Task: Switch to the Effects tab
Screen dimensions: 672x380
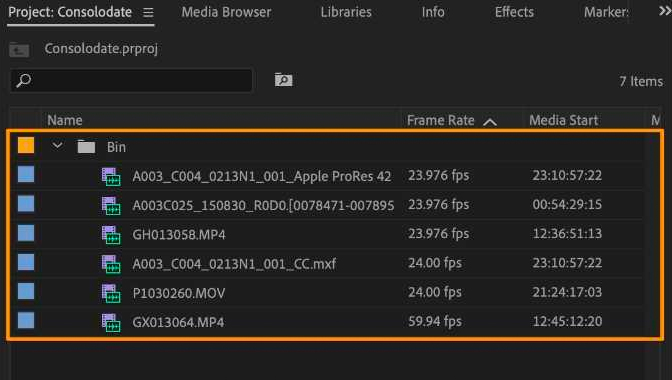Action: pos(514,12)
